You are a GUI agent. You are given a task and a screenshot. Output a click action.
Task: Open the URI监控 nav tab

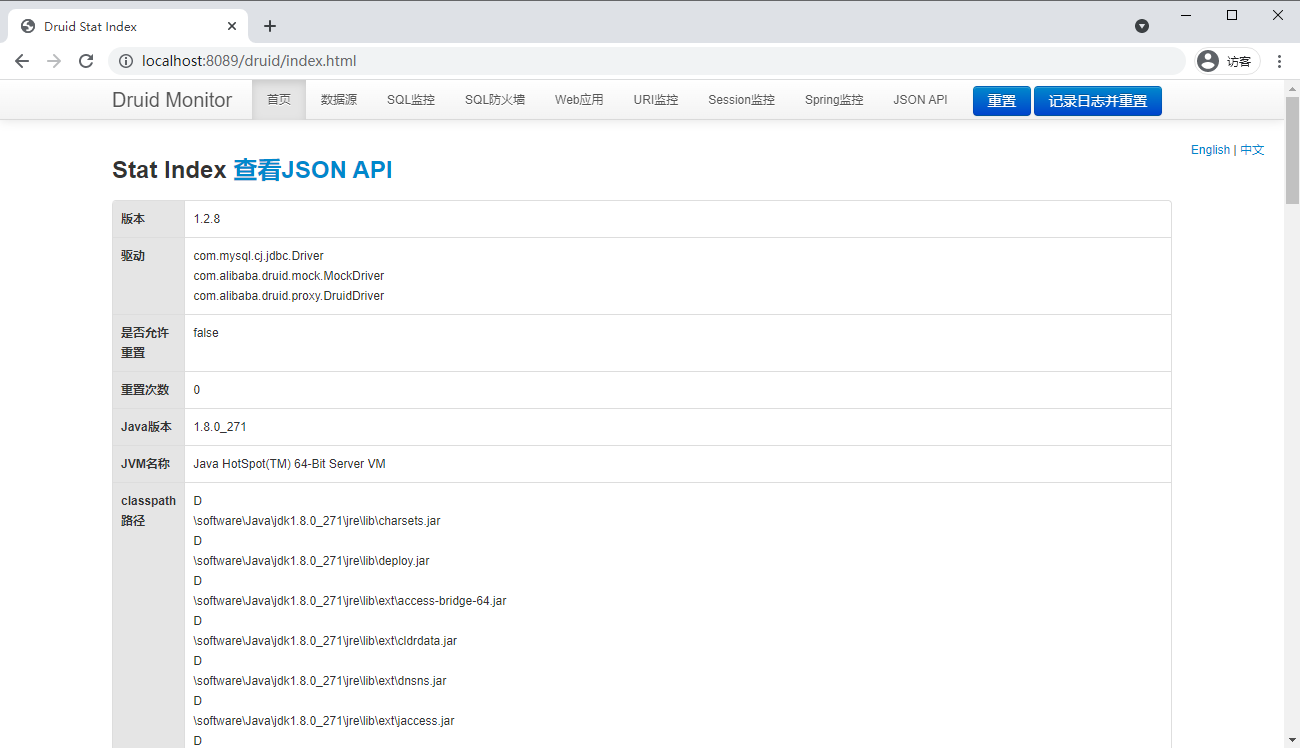656,100
